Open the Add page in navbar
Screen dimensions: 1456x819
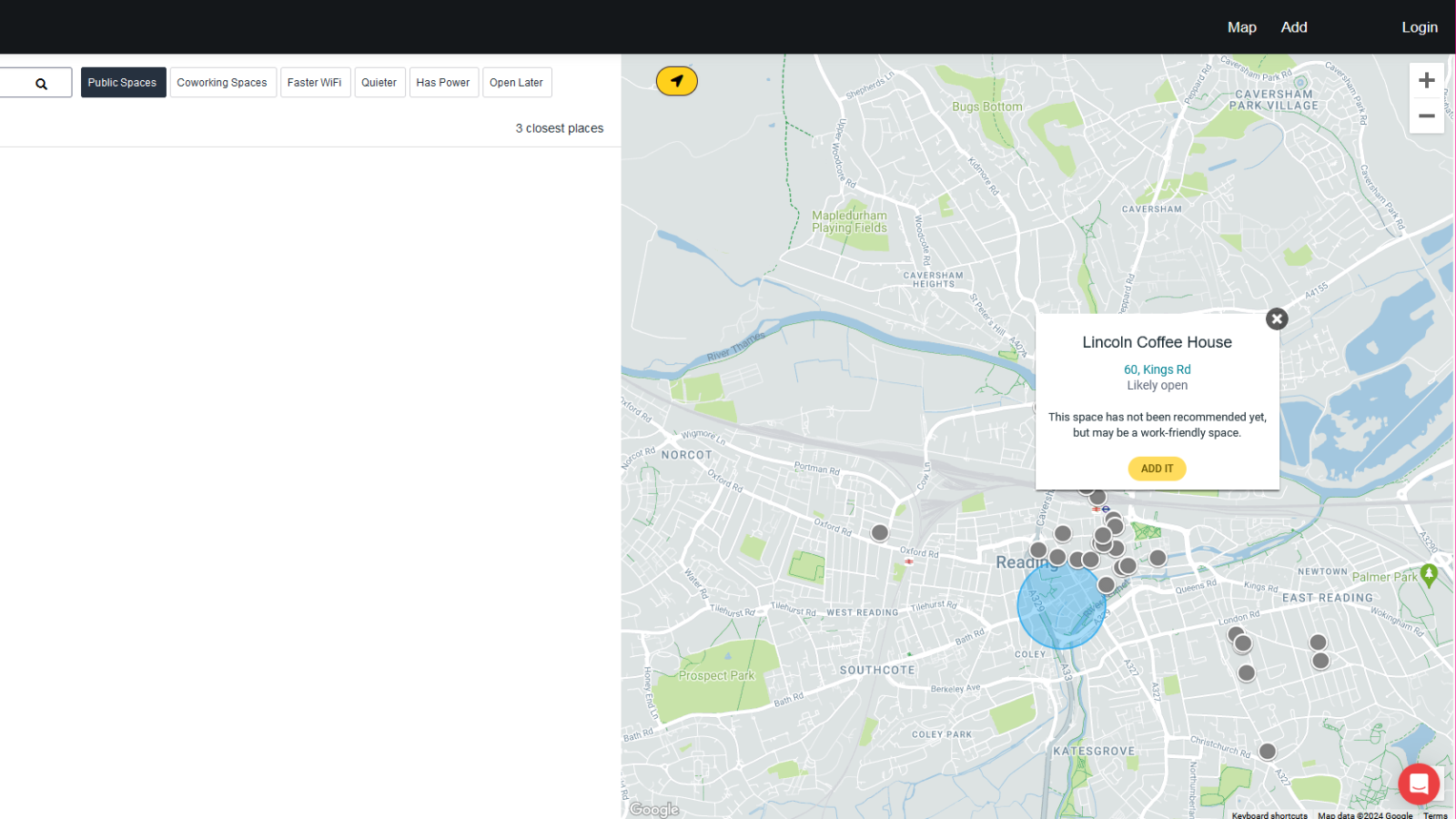1294,27
